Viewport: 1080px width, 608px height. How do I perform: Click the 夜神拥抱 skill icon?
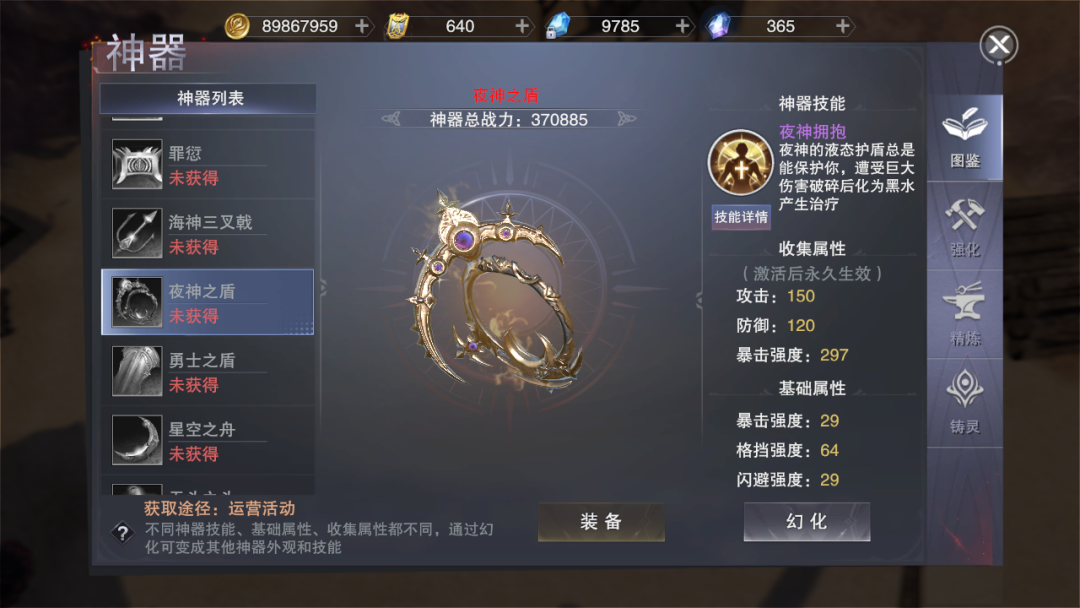(x=740, y=163)
